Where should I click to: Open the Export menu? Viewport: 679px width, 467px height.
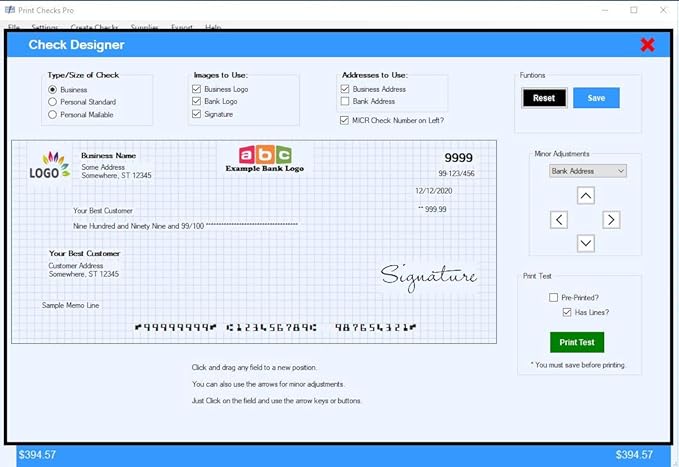point(182,27)
